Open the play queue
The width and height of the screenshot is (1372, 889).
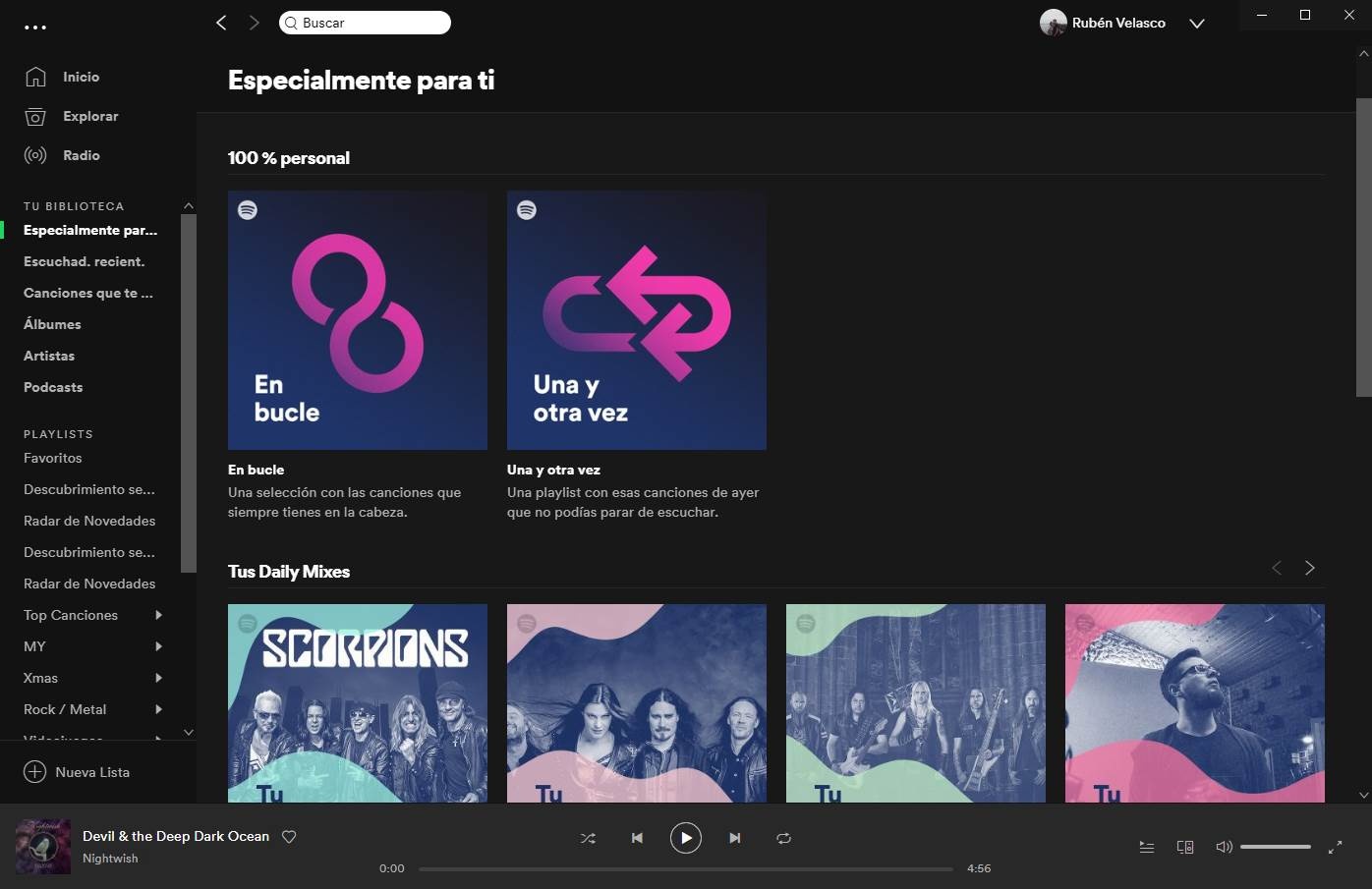[x=1146, y=847]
